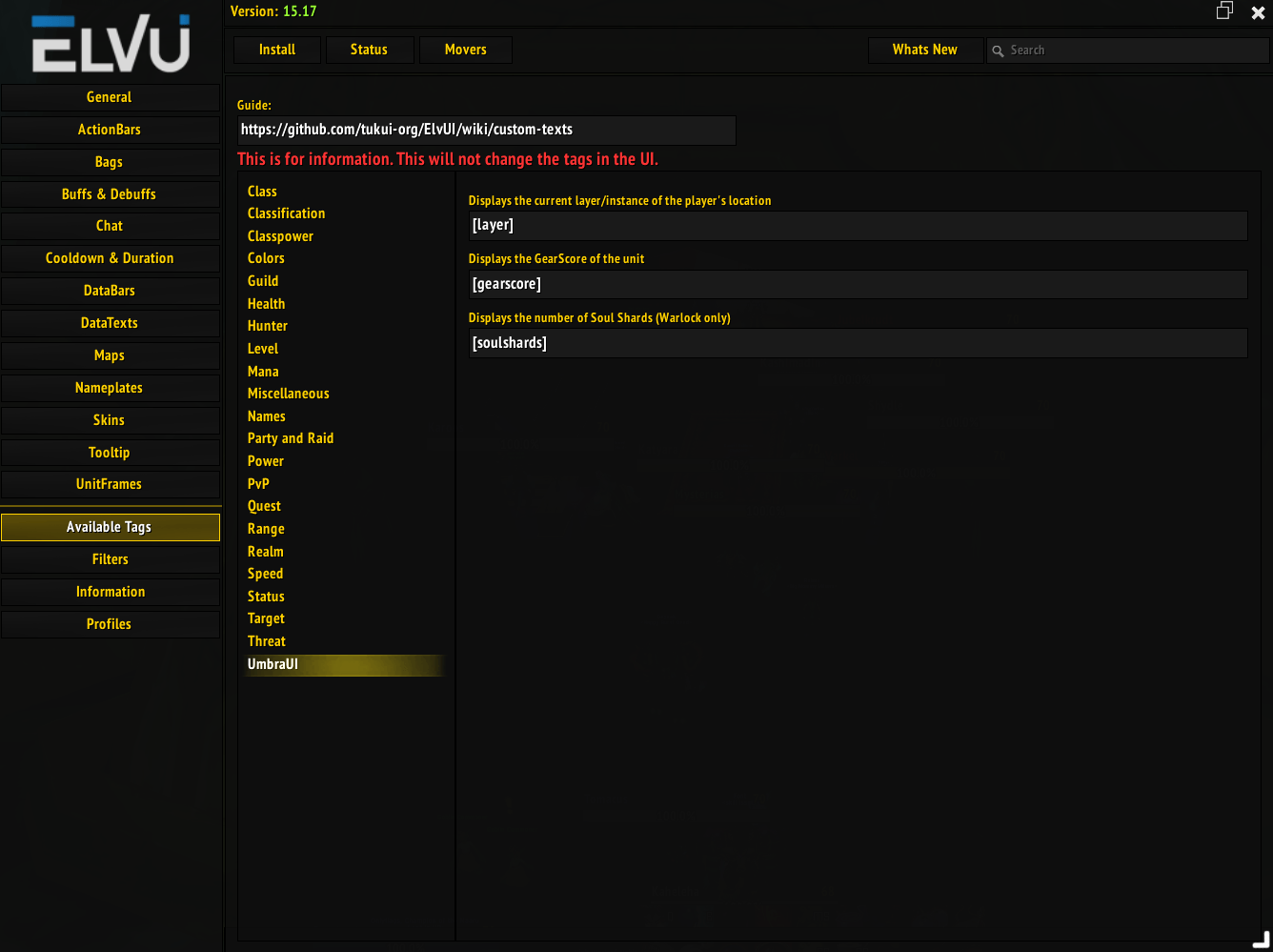Select the Nameplates section
The image size is (1273, 952).
click(110, 388)
